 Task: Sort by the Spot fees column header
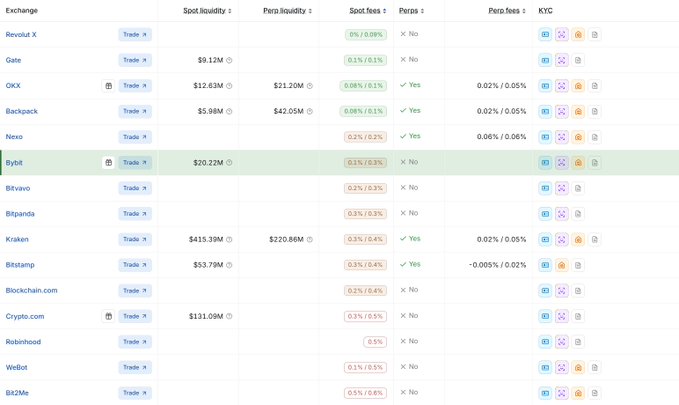click(x=367, y=10)
